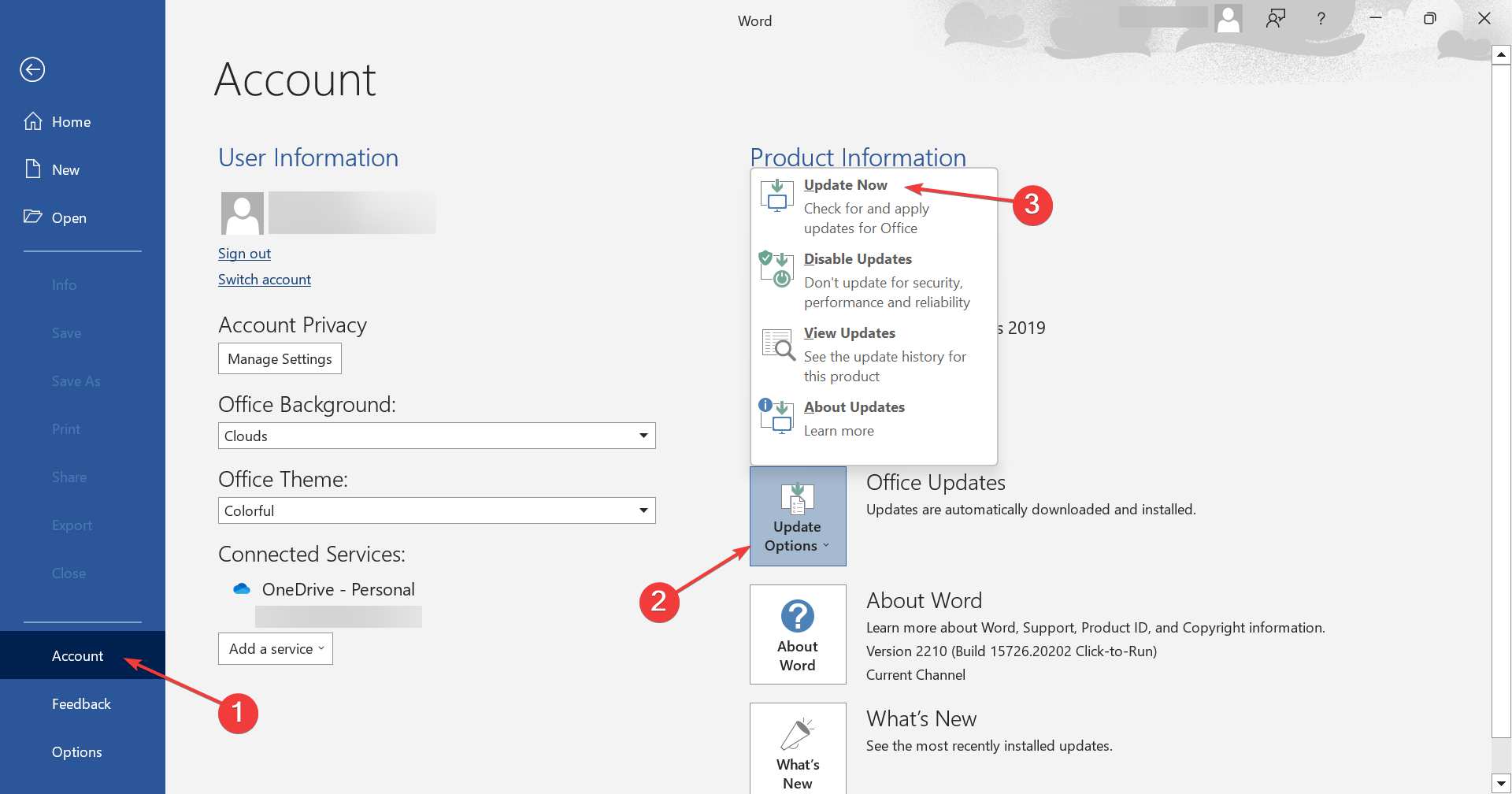Click the What's New megaphone button
The image size is (1512, 794).
(x=798, y=748)
